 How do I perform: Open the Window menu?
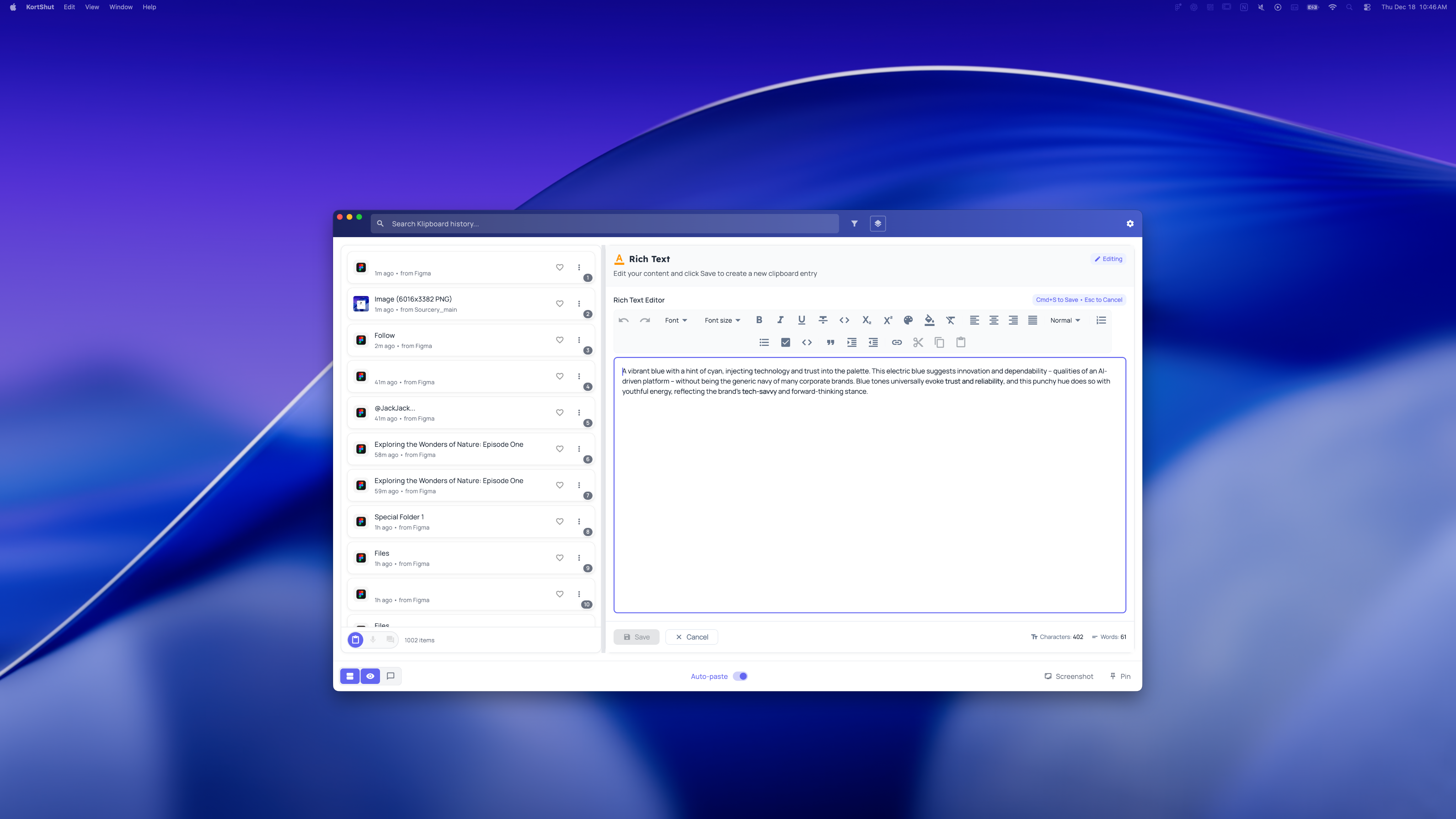121,7
